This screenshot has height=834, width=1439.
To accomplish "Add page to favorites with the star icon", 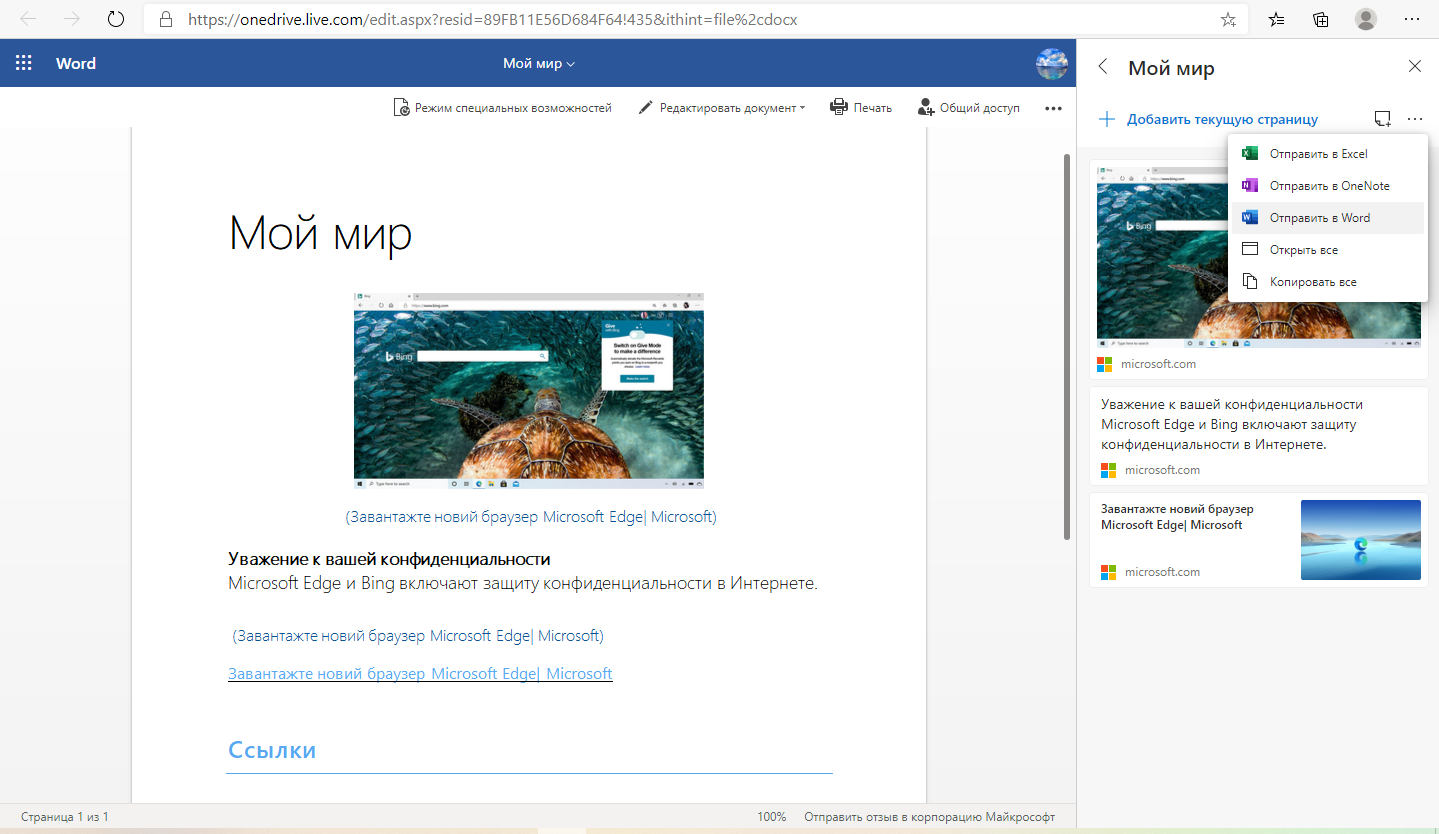I will [1228, 19].
